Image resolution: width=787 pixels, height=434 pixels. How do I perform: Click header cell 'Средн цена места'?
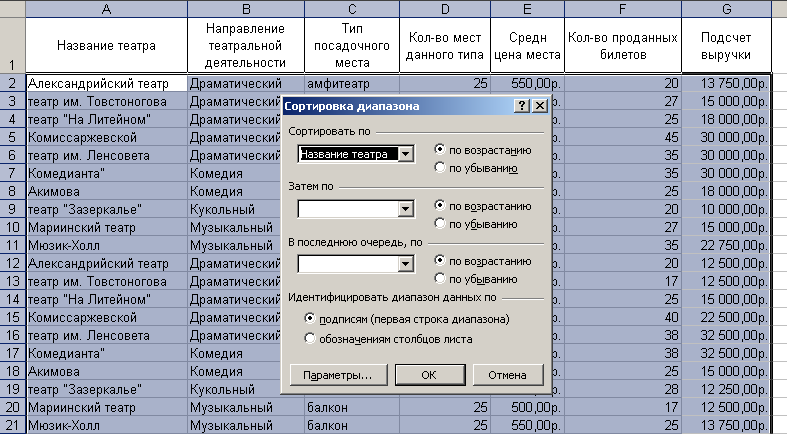528,46
